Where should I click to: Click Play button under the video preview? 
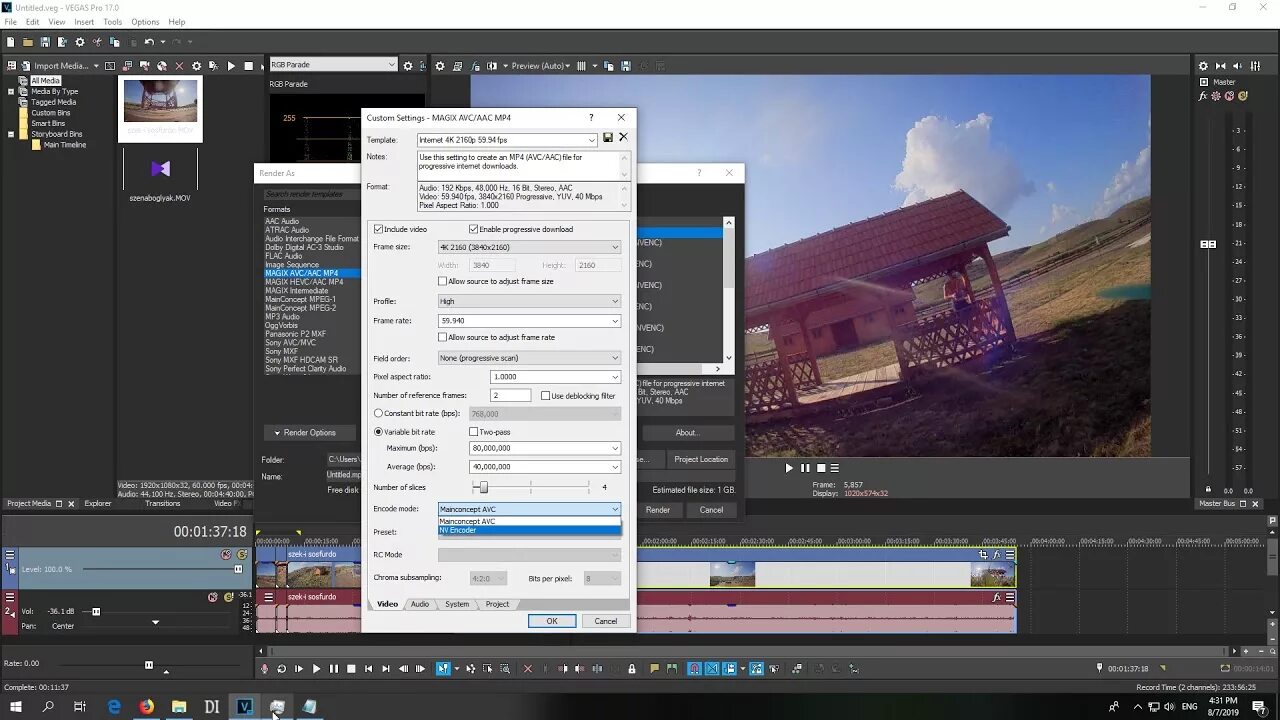coord(789,468)
